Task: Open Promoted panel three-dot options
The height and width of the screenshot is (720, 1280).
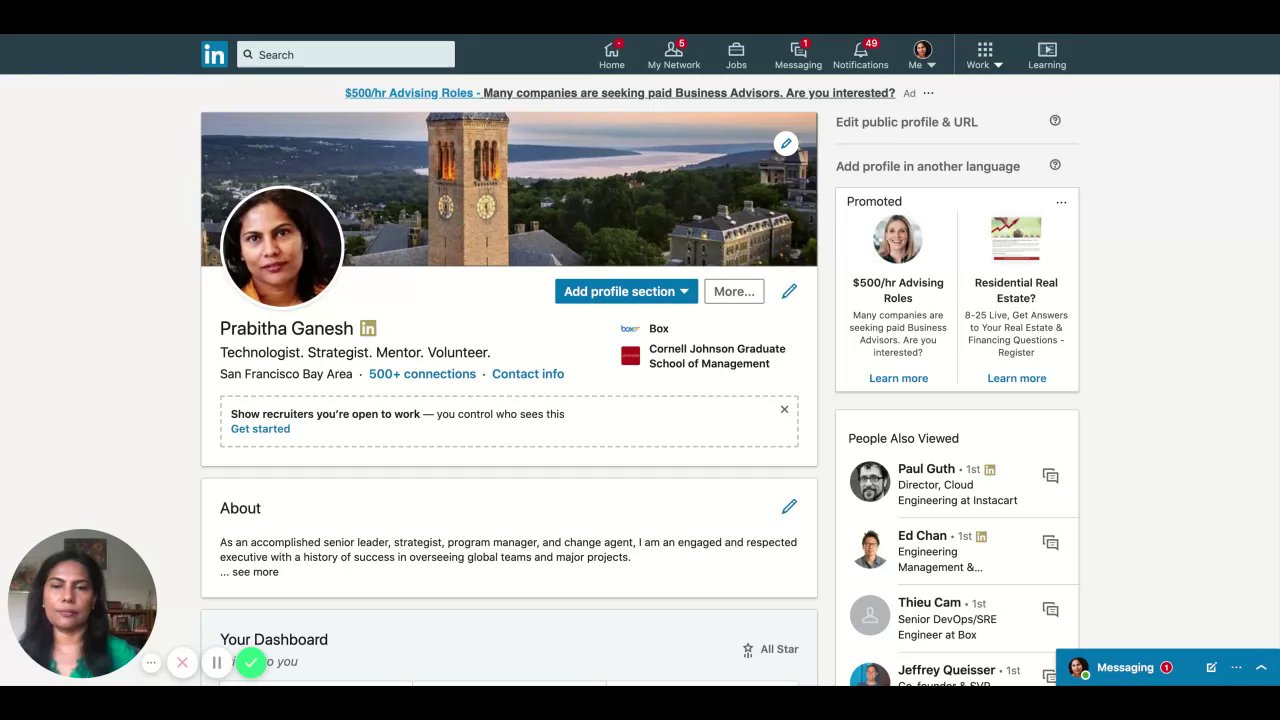Action: pyautogui.click(x=1061, y=202)
